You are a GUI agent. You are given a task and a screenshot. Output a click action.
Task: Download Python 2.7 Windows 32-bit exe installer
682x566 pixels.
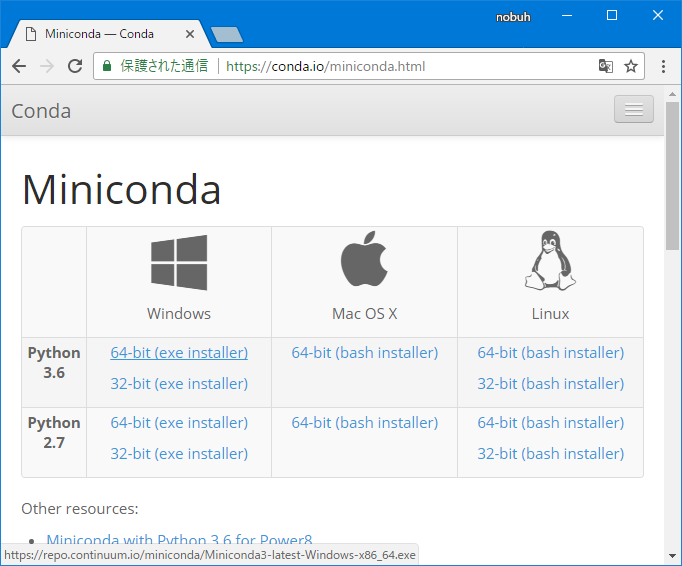coord(179,454)
